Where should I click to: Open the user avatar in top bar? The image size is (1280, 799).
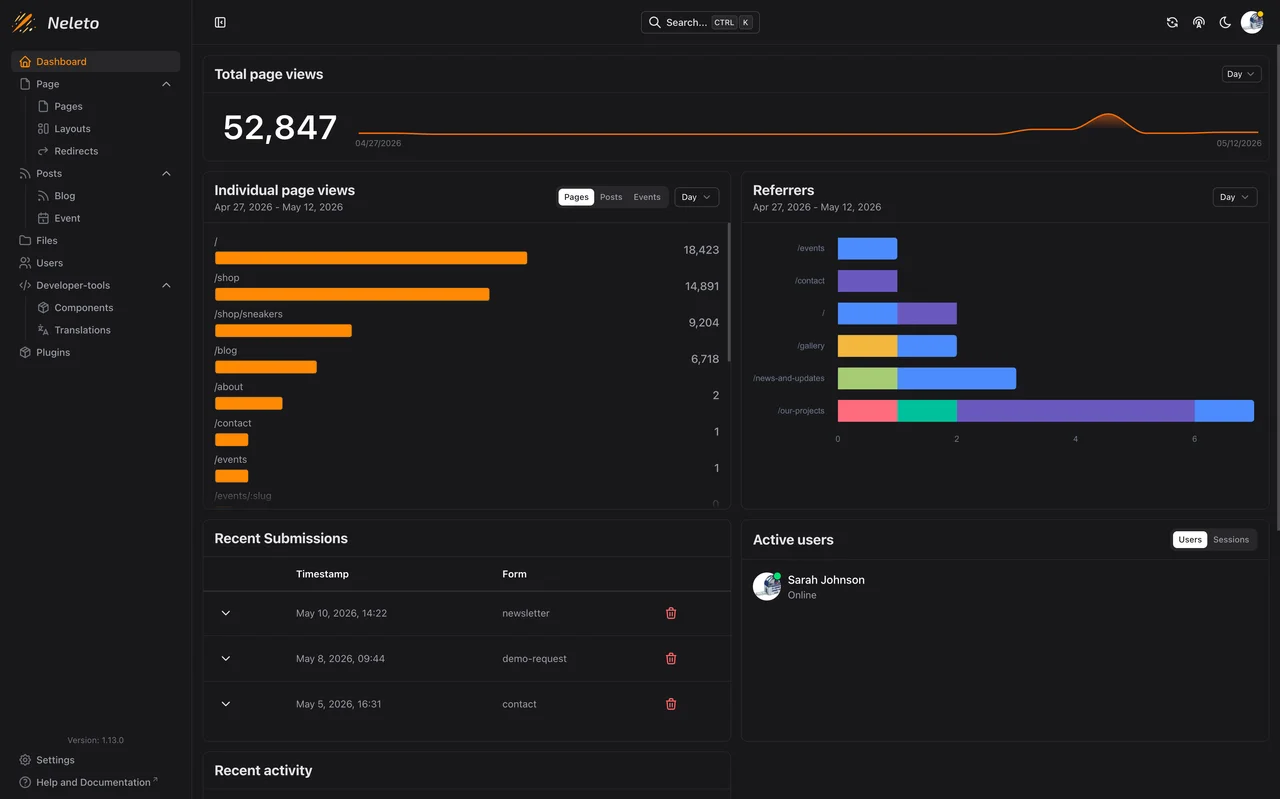coord(1252,22)
